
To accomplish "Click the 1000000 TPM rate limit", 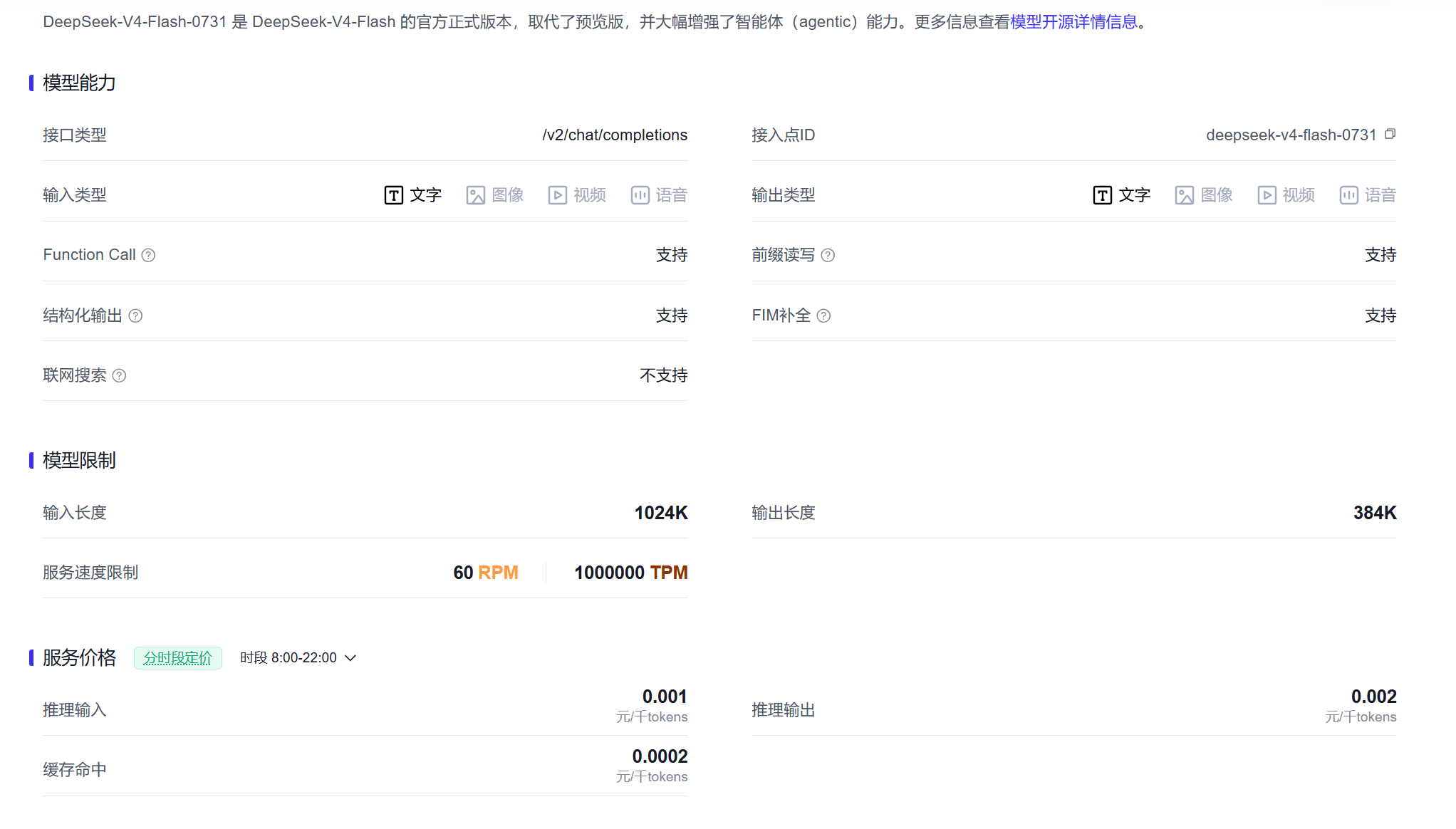I will click(631, 573).
